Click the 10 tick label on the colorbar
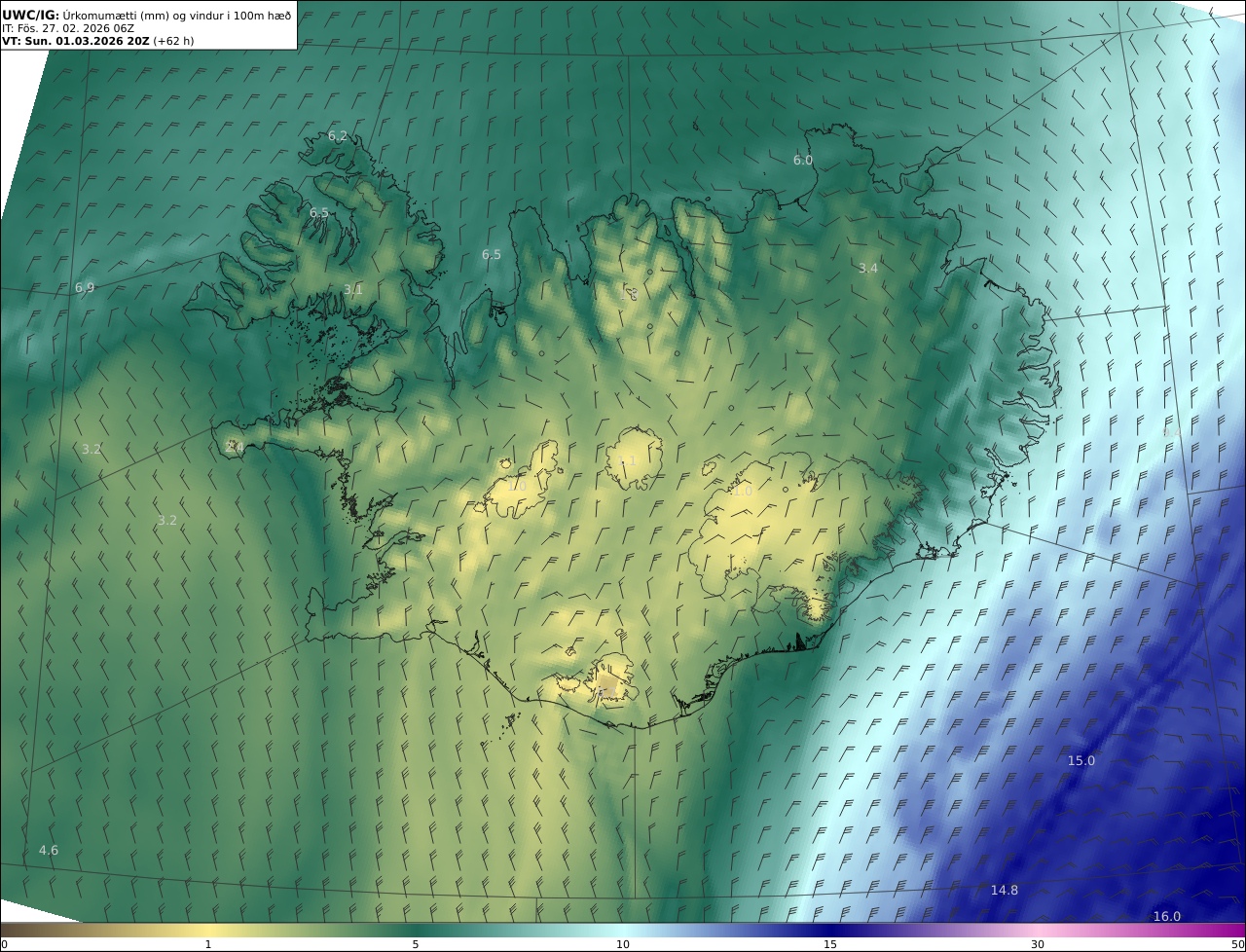This screenshot has height=952, width=1246. point(623,945)
